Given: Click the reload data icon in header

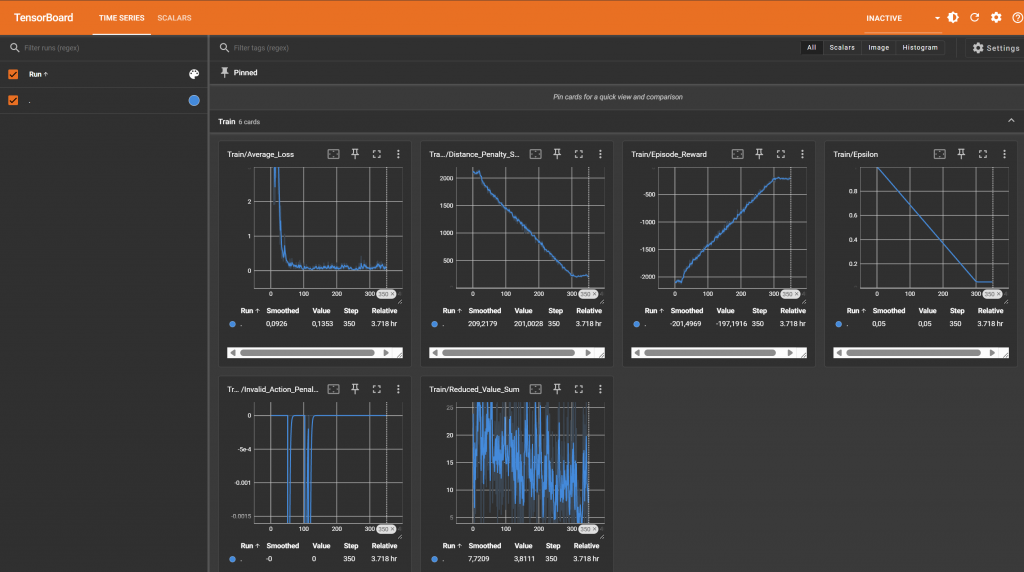Looking at the screenshot, I should coord(974,18).
